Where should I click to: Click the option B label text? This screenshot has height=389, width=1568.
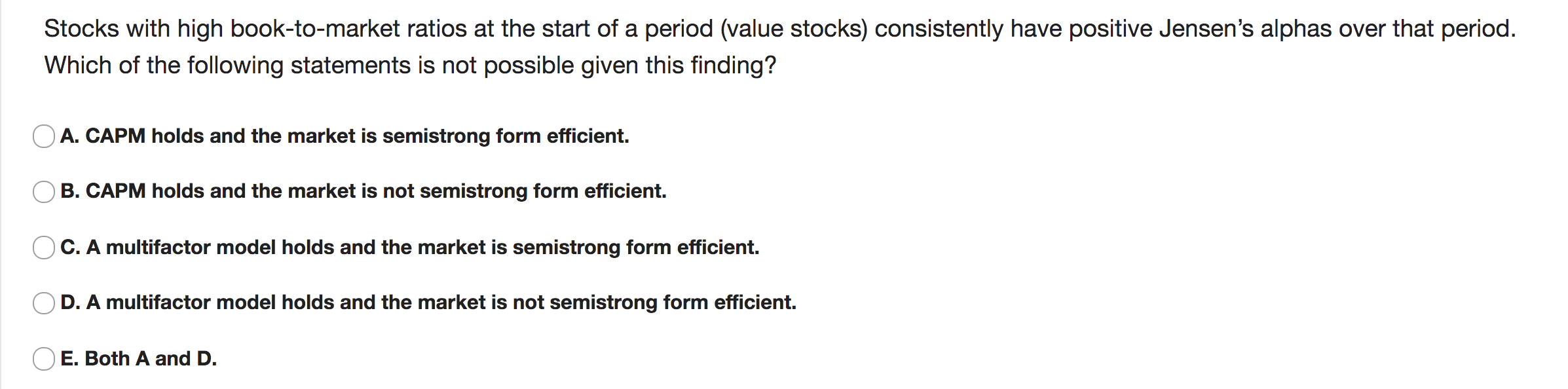tap(364, 192)
